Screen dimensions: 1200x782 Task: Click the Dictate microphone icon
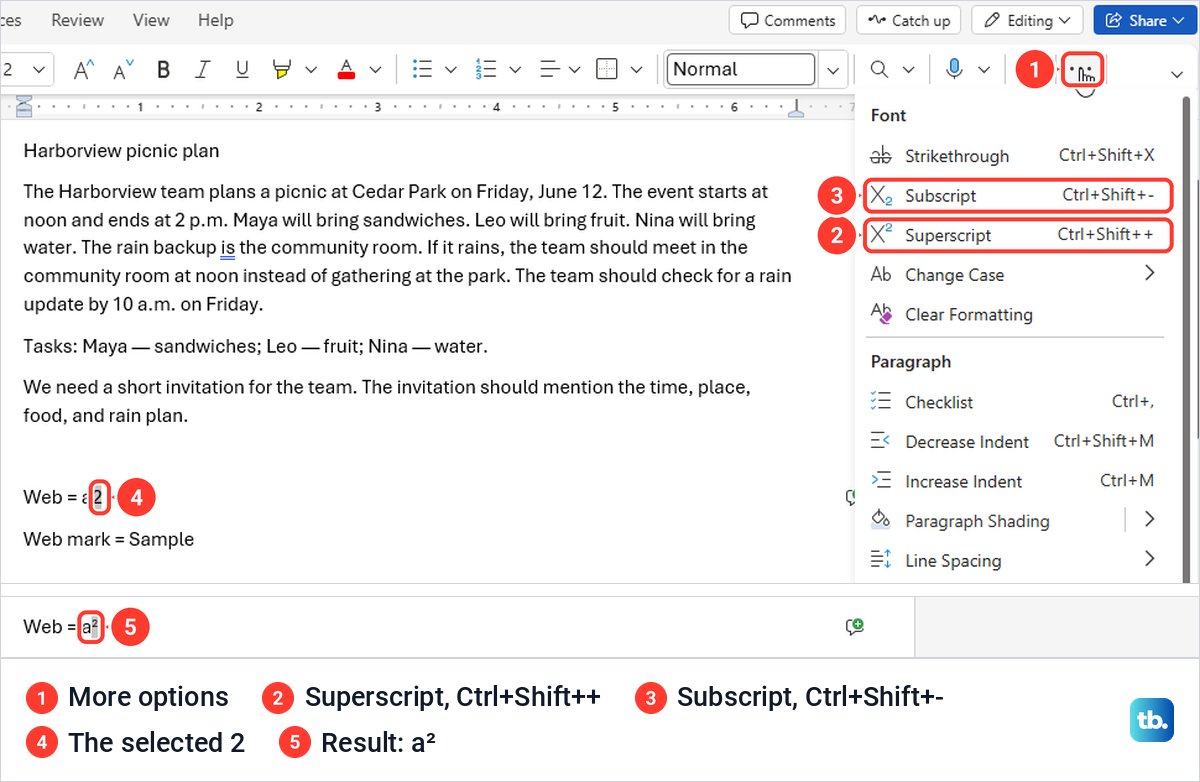tap(955, 69)
